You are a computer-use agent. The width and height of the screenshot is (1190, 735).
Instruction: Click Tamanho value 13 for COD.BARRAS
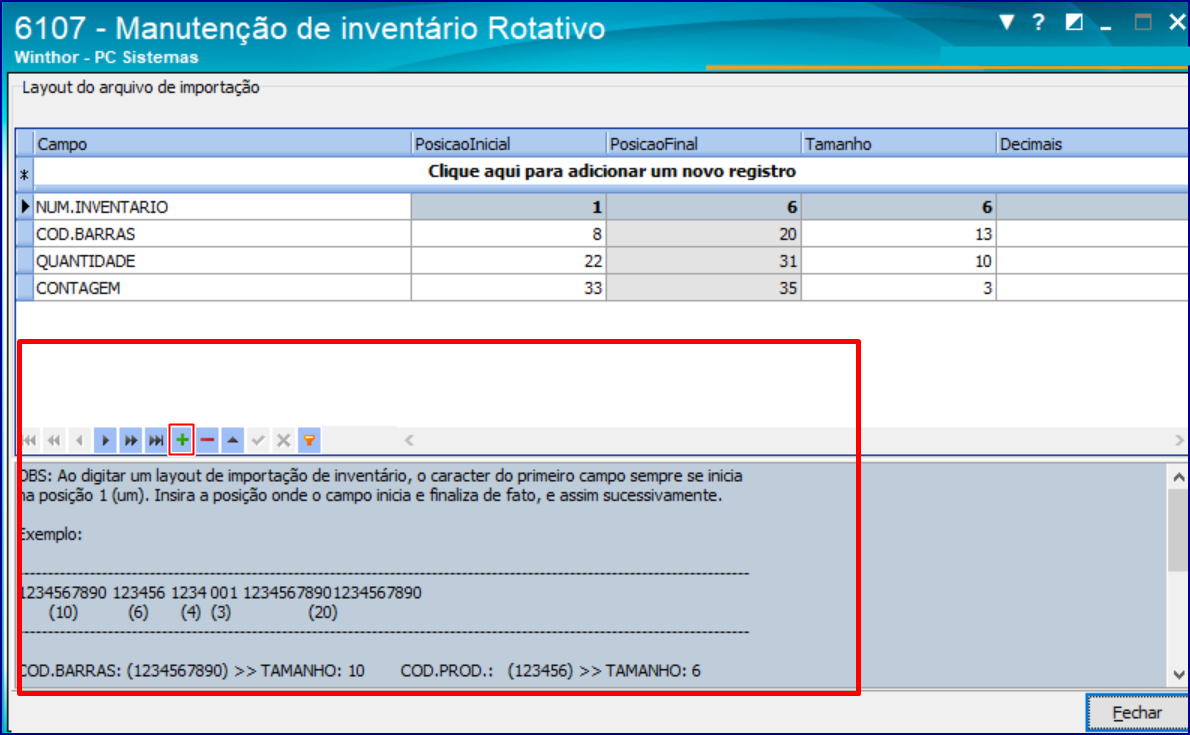click(899, 234)
